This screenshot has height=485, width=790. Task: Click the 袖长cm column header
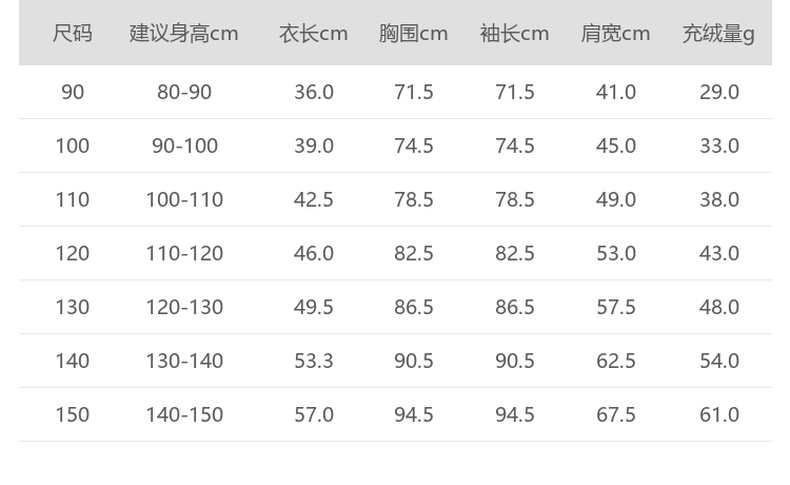click(514, 33)
